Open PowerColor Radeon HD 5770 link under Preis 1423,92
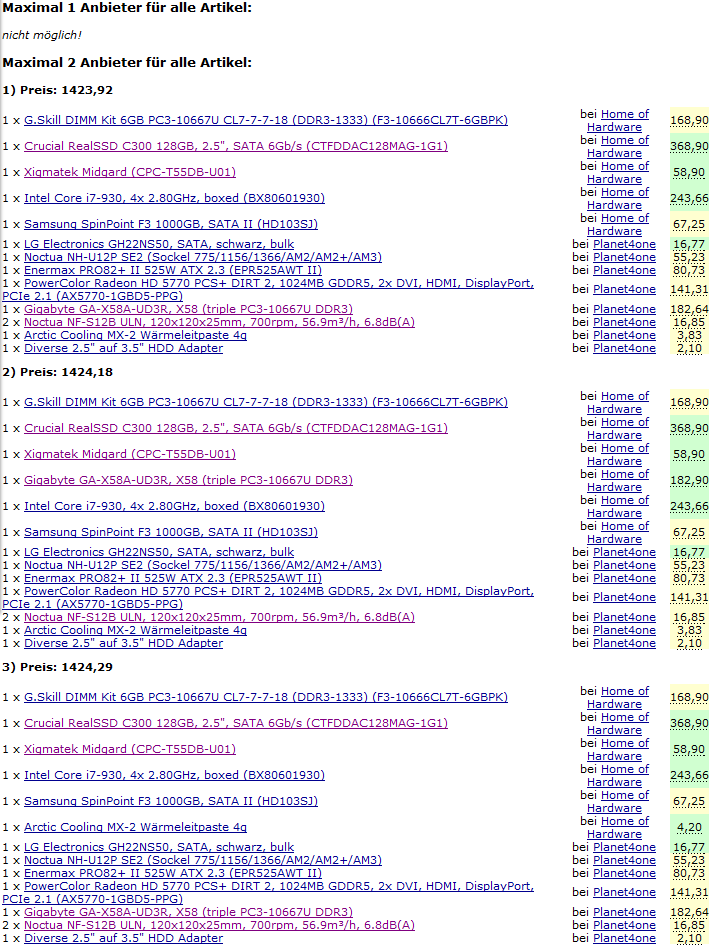The image size is (725, 948). [x=279, y=283]
